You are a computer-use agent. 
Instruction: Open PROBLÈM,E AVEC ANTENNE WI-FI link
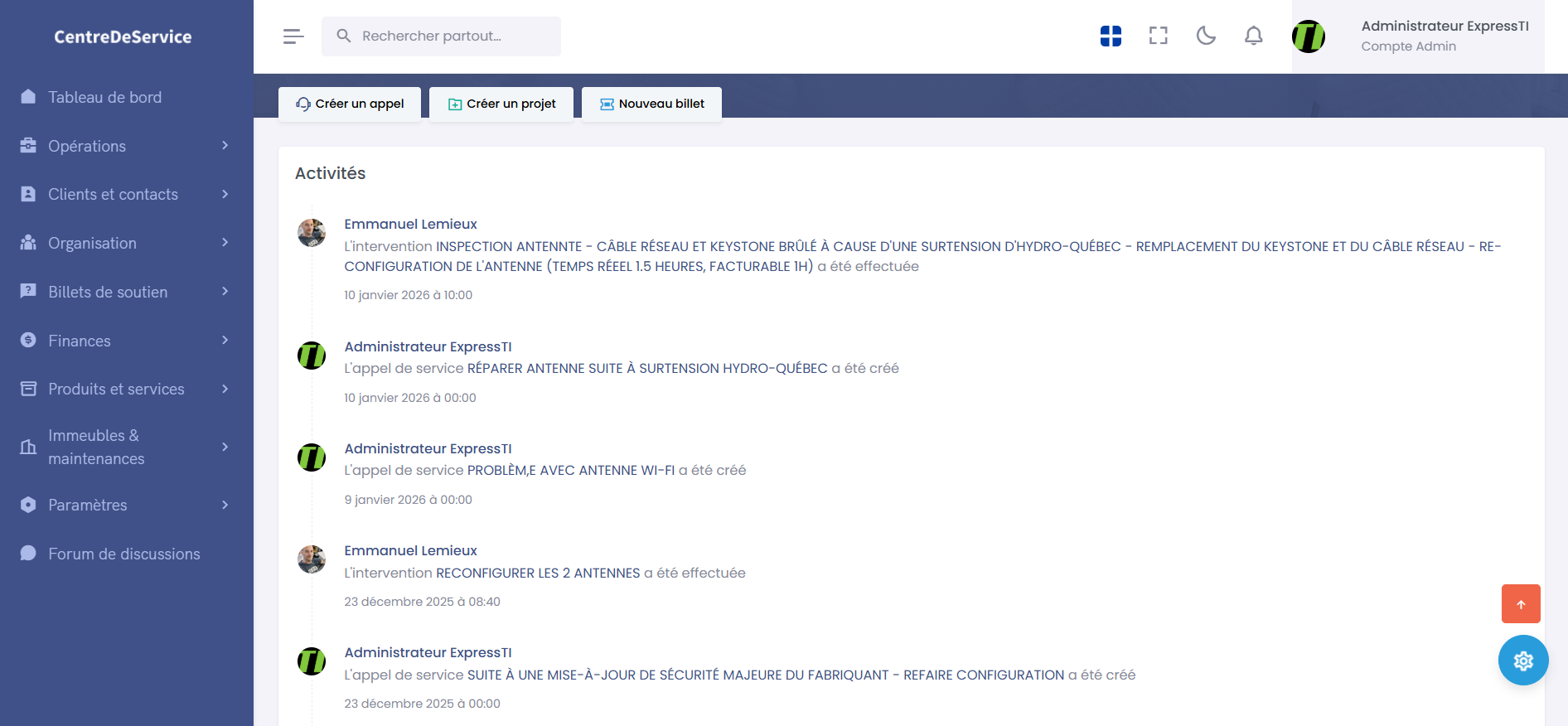571,470
